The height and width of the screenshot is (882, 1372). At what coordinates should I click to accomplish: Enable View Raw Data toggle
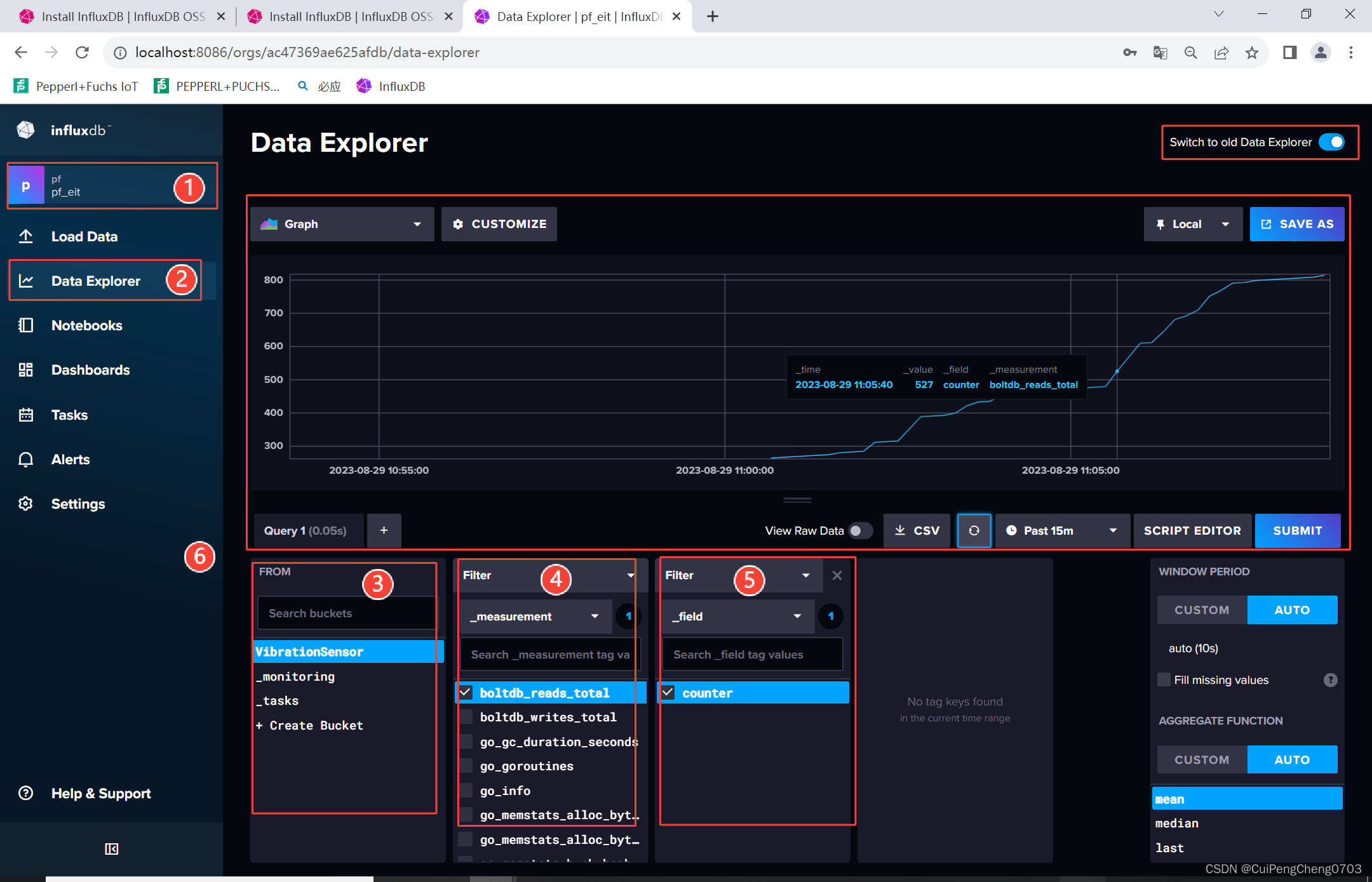(x=860, y=530)
